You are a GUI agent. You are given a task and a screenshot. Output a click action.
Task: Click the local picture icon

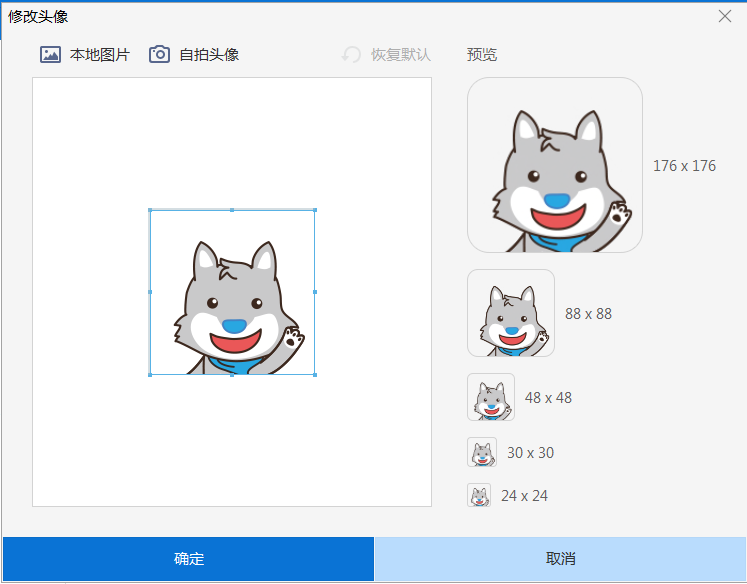(x=50, y=55)
